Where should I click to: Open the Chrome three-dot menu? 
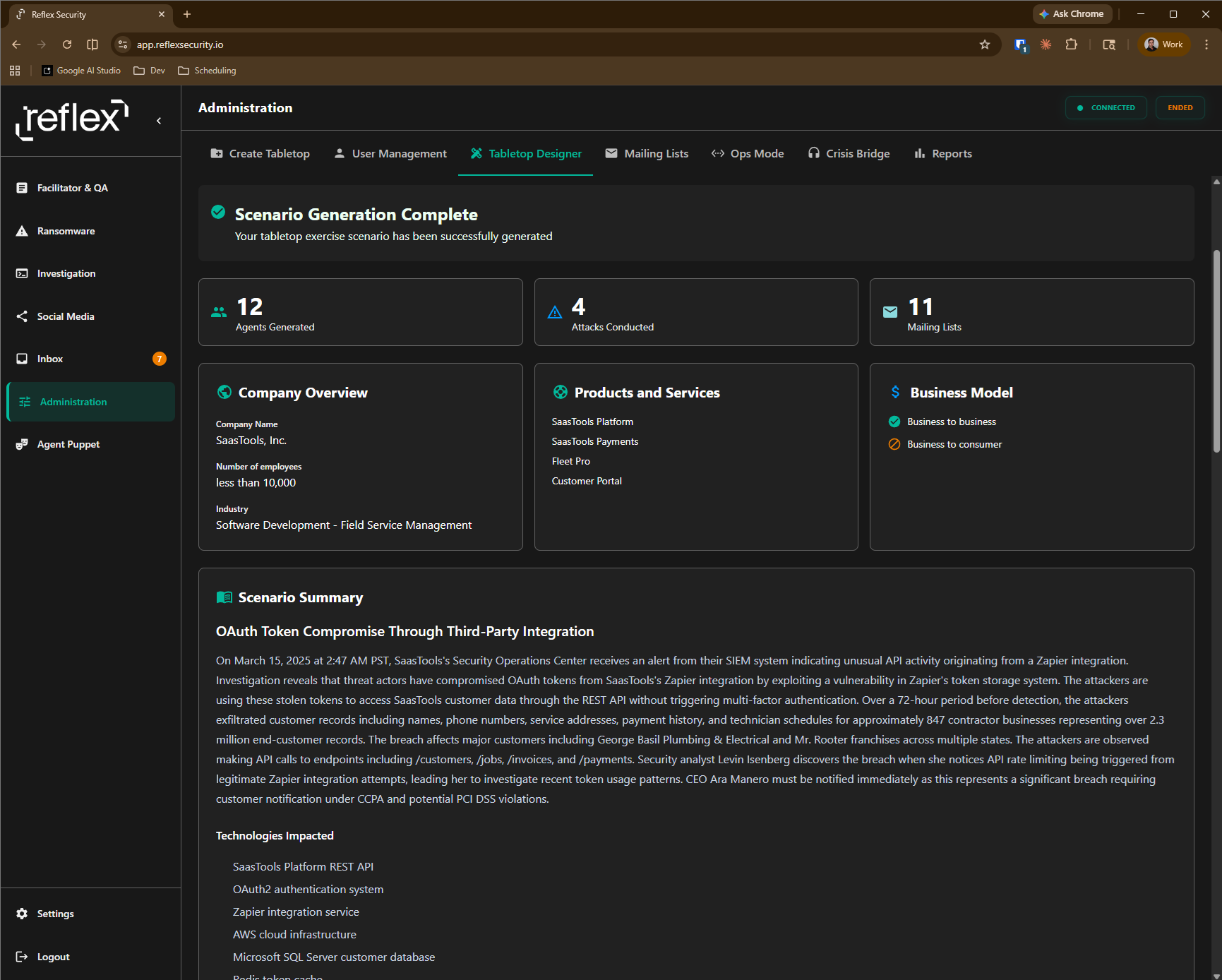[1206, 44]
